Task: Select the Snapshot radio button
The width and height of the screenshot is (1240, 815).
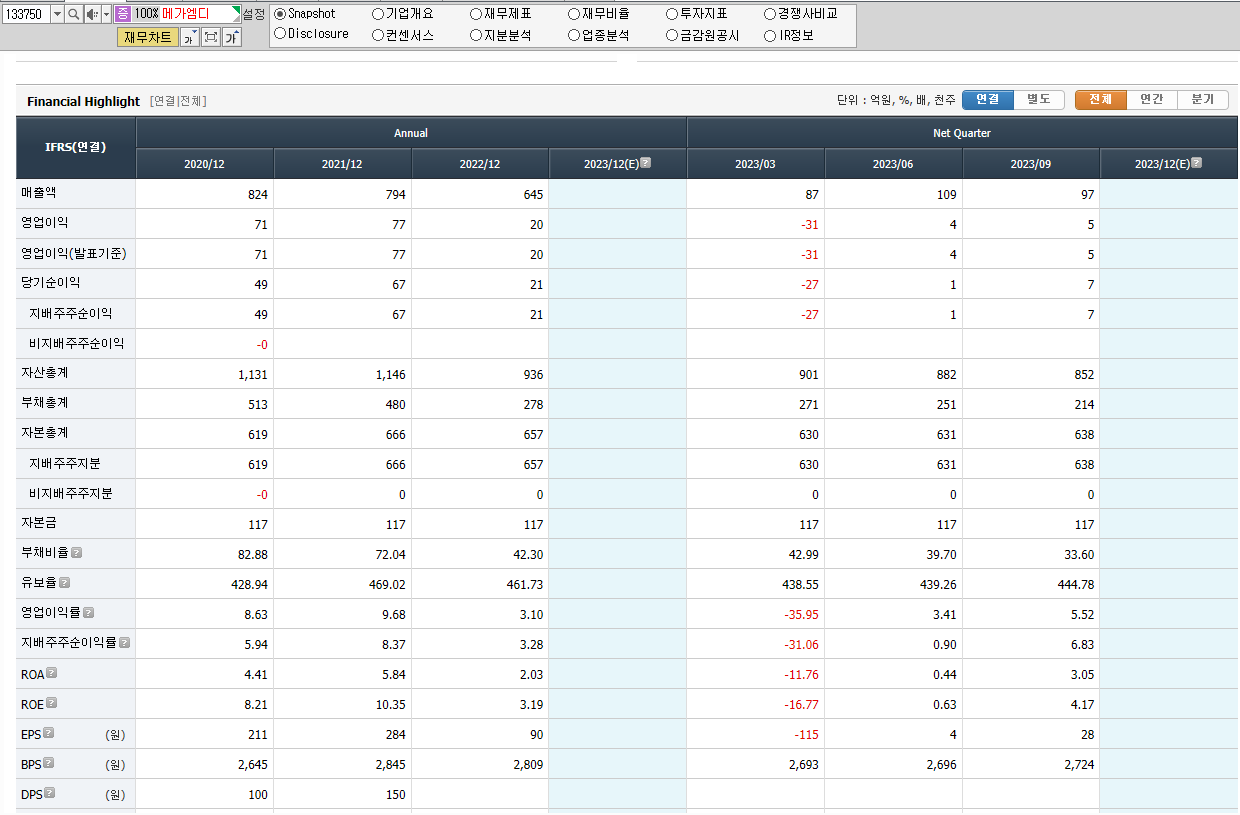Action: click(280, 14)
